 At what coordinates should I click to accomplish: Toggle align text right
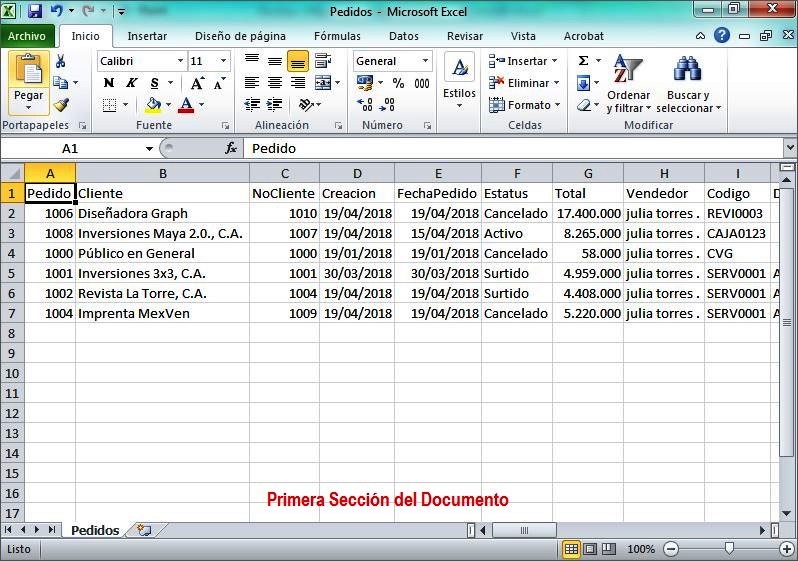tap(298, 82)
